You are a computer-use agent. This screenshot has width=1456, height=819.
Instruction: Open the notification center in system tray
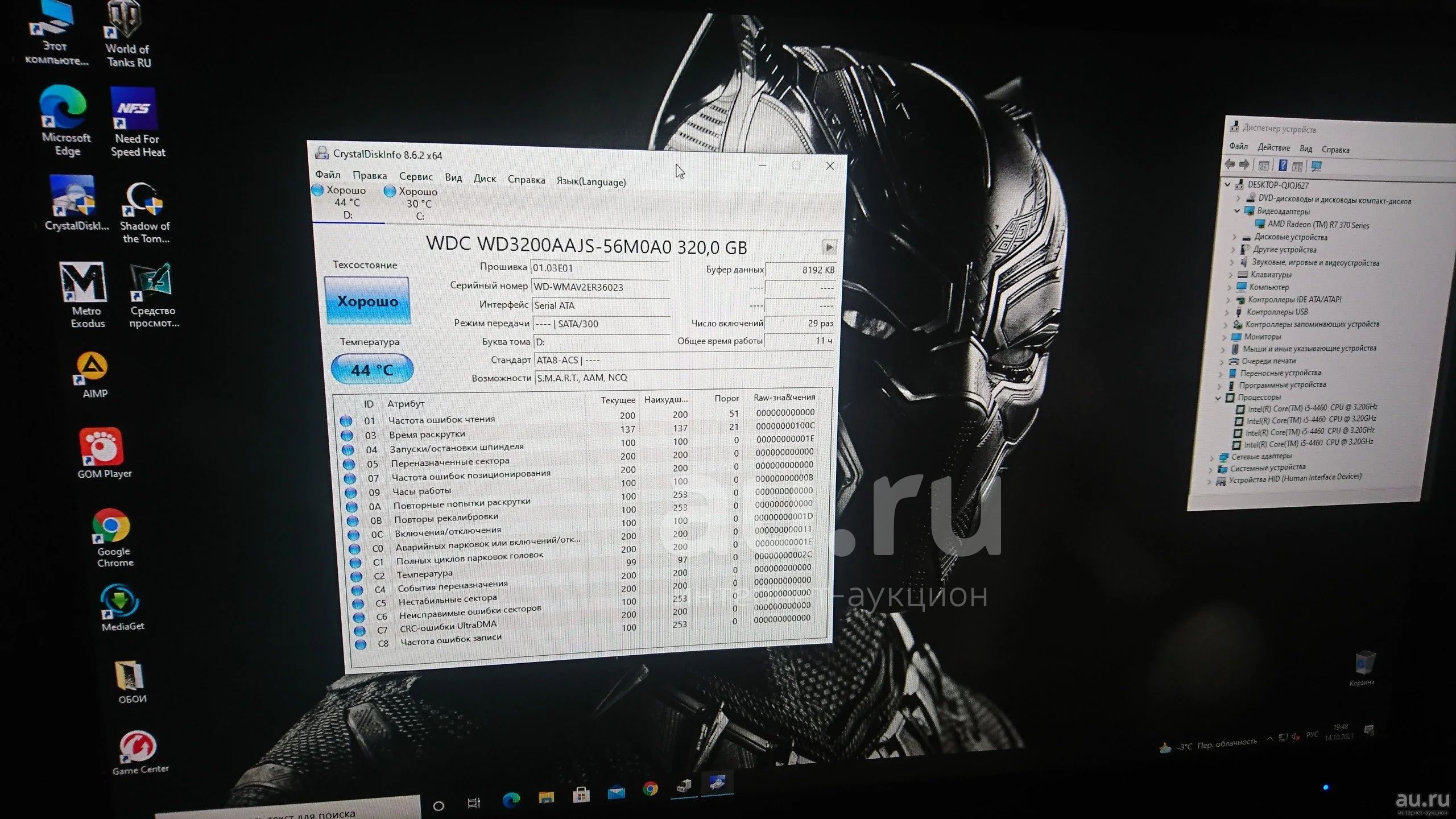click(x=1370, y=730)
